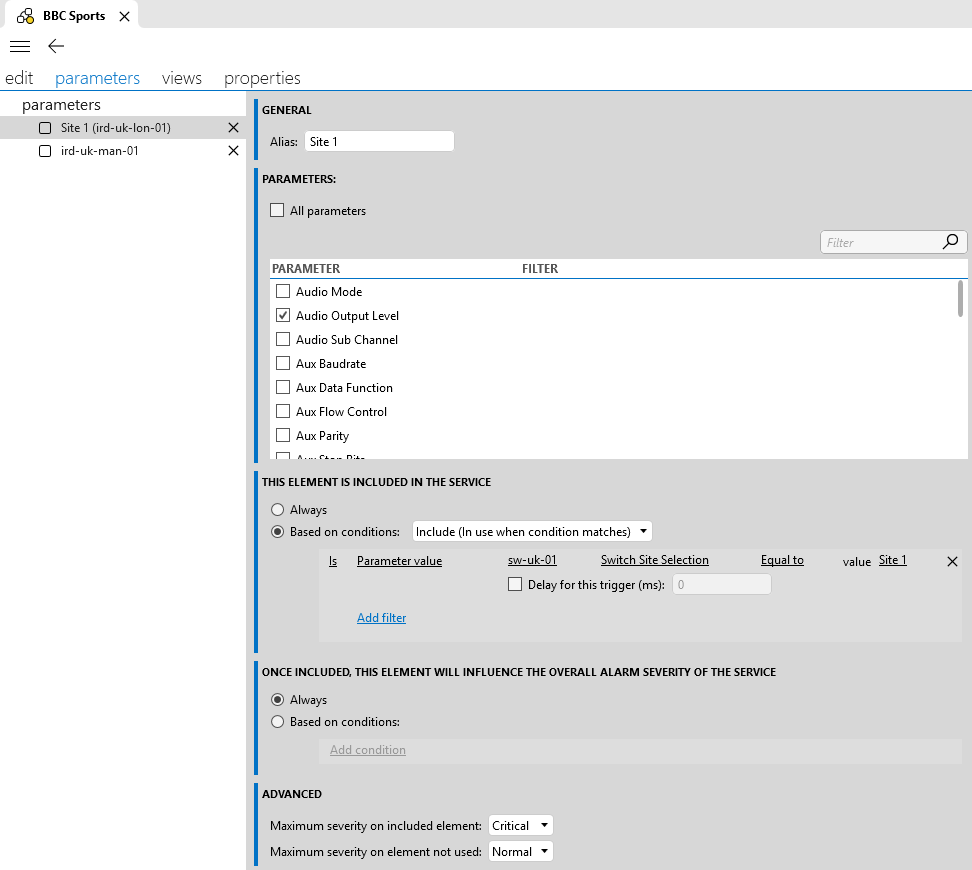
Task: Click the Add condition link
Action: click(368, 750)
